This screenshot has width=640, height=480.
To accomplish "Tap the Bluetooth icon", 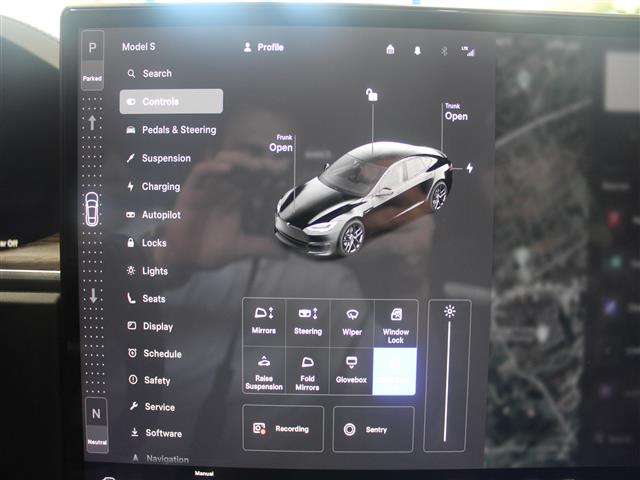I will tap(444, 51).
